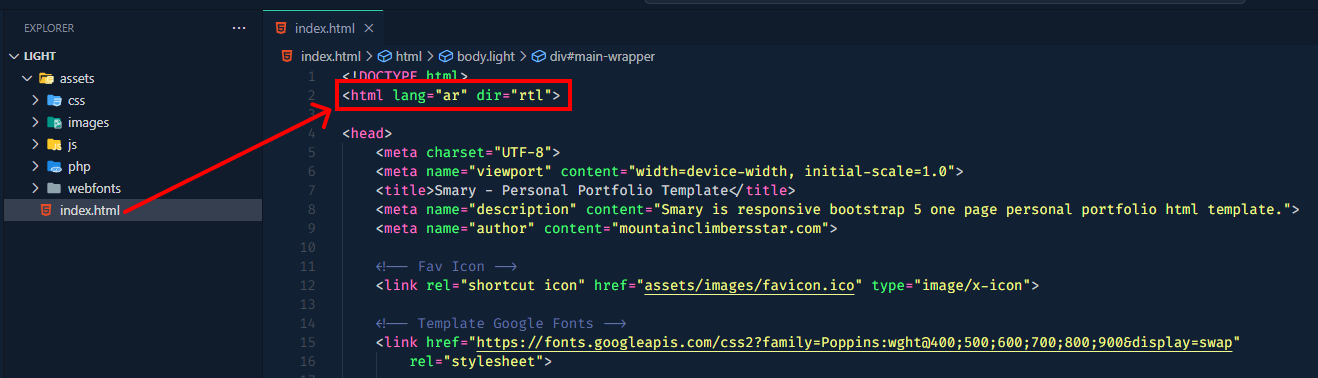Click the html breadcrumb segment
The image size is (1318, 378).
pyautogui.click(x=408, y=57)
